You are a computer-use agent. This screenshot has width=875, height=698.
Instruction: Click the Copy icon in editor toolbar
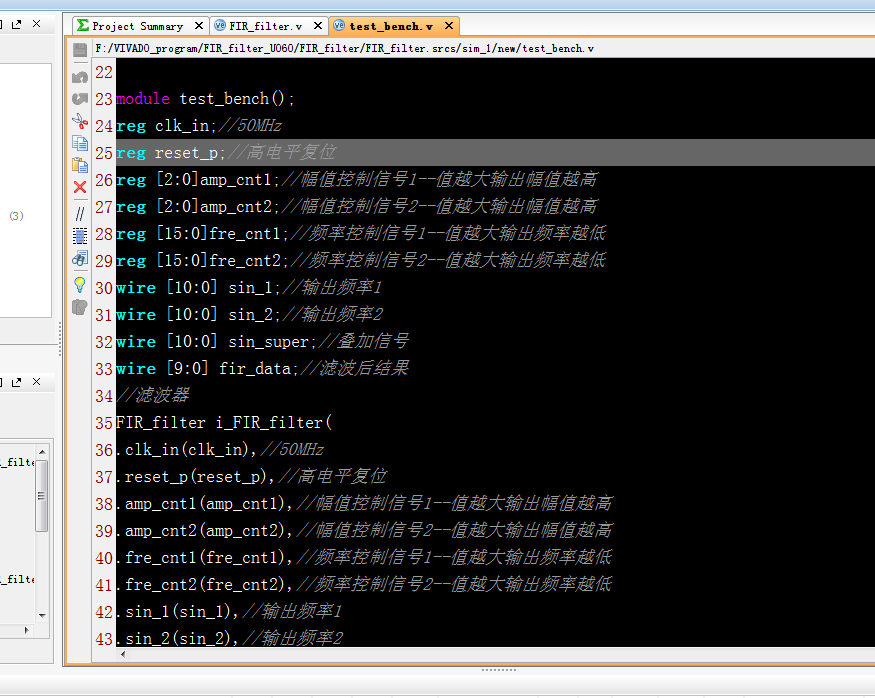(80, 143)
